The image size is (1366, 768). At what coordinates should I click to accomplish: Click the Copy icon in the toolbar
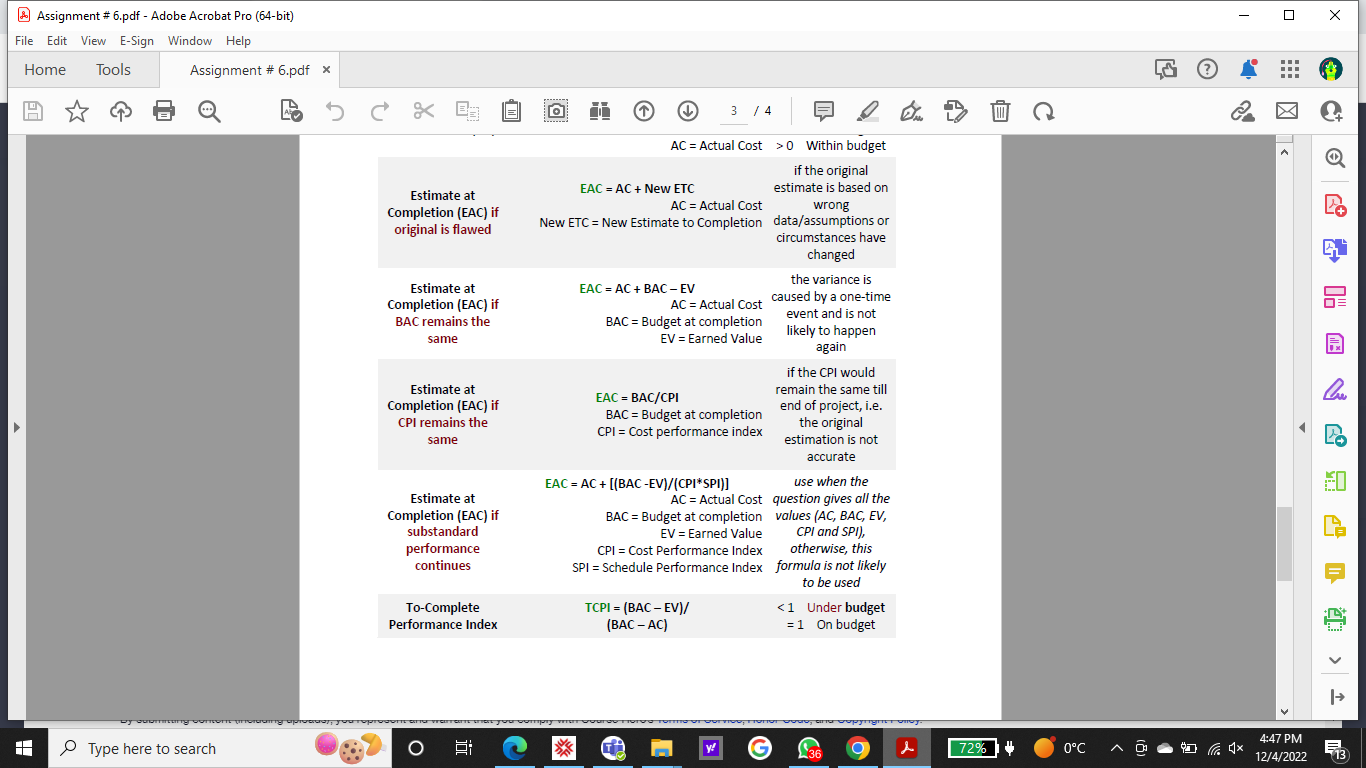467,111
